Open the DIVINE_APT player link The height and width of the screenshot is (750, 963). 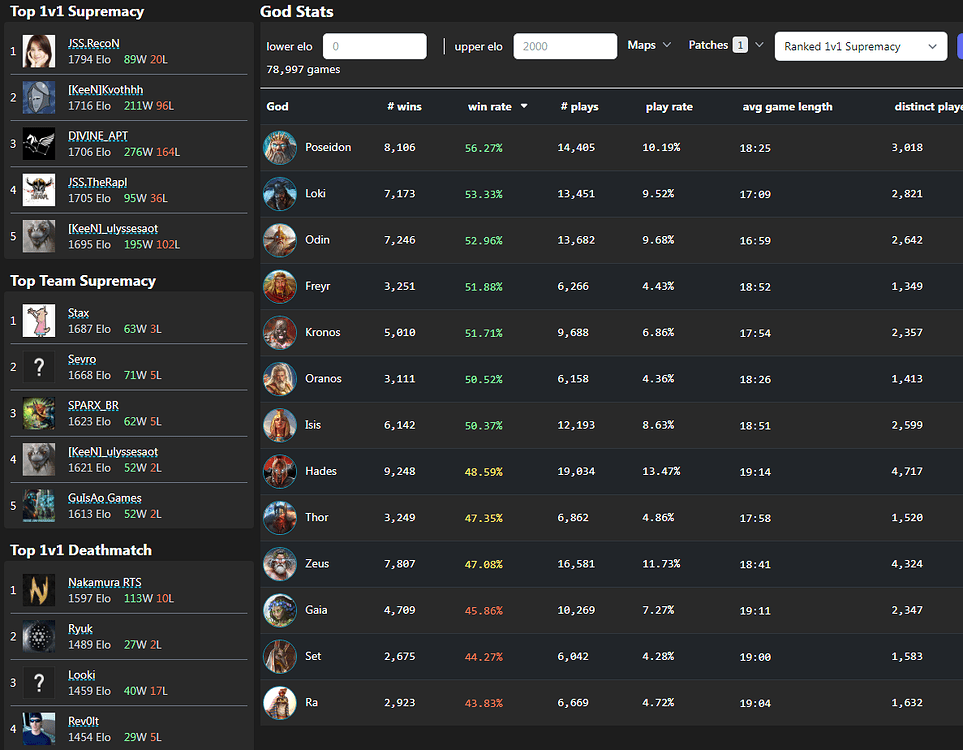coord(98,136)
